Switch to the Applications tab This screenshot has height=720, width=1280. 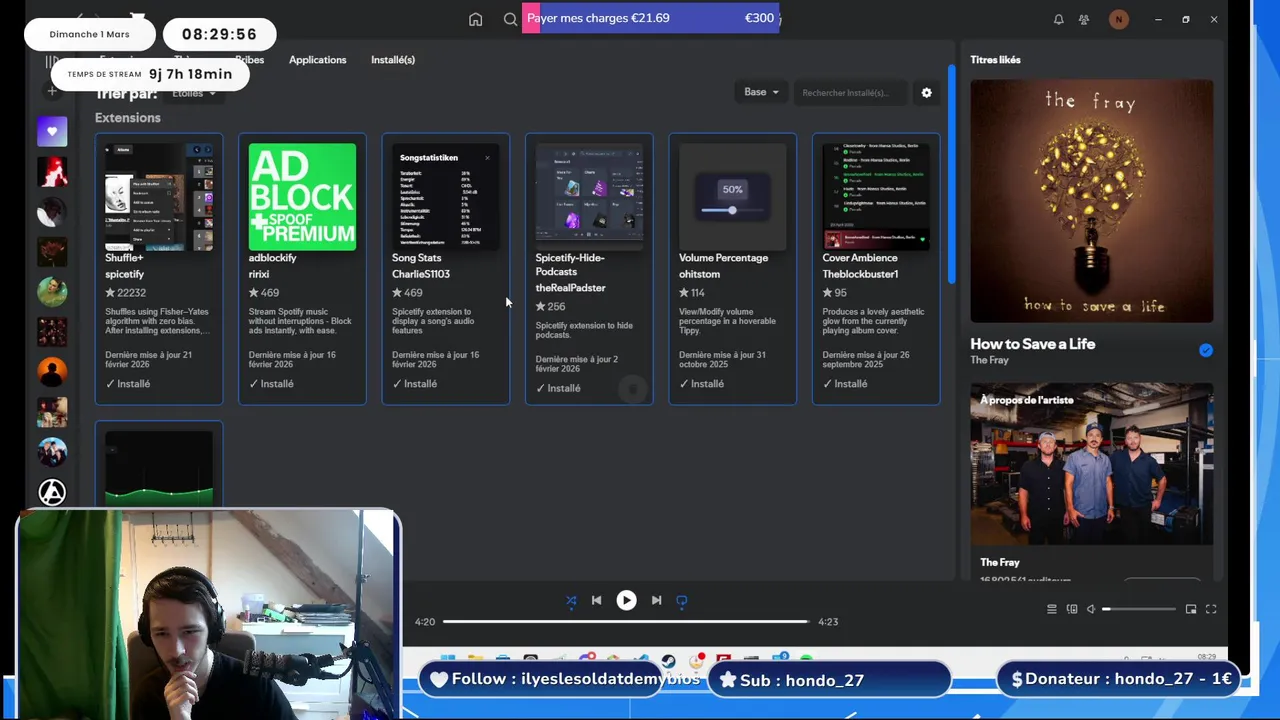click(317, 60)
